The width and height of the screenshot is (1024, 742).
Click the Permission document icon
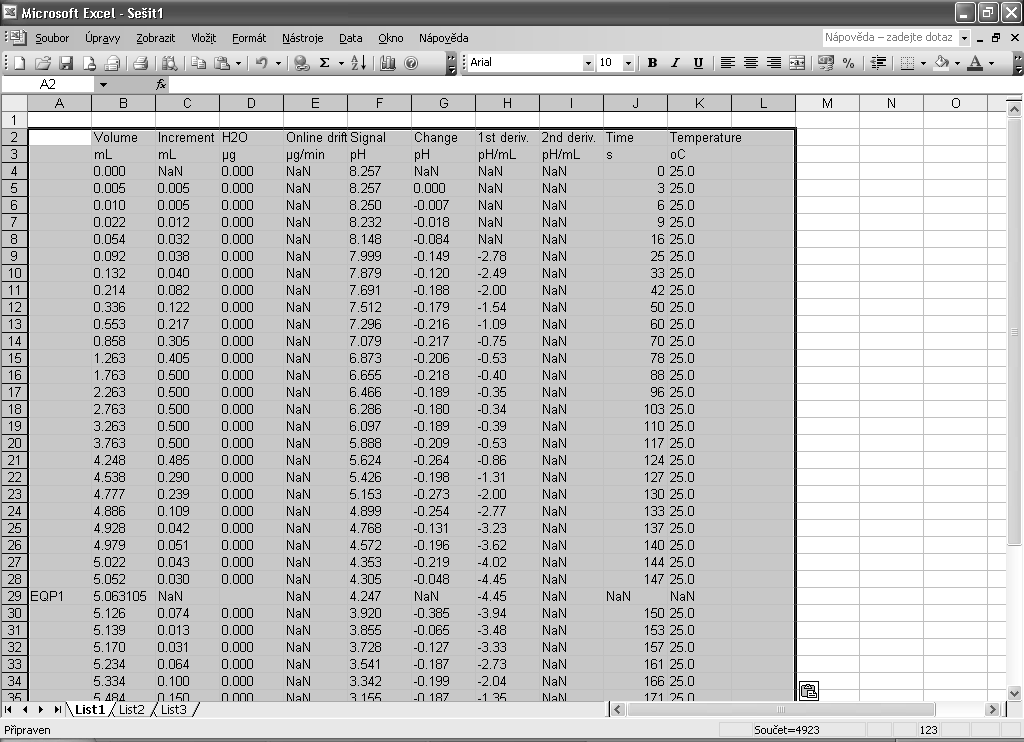(89, 63)
